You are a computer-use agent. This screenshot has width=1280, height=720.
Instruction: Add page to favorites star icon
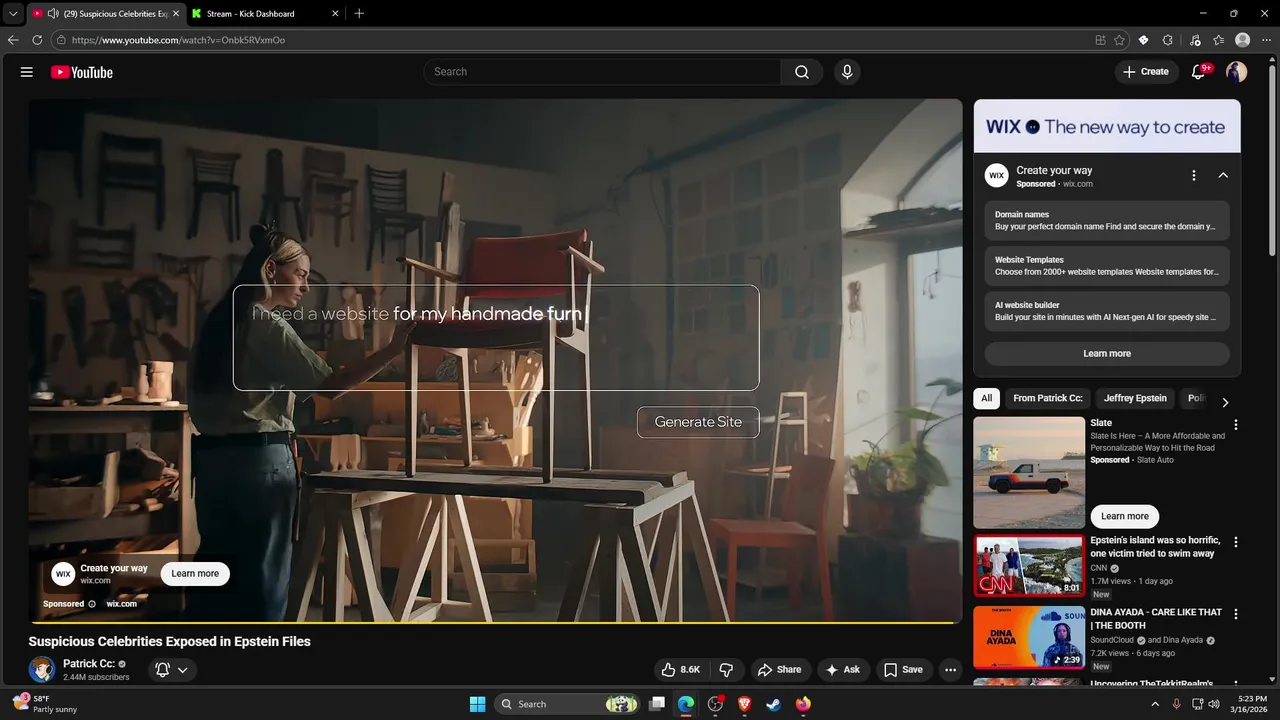(x=1119, y=40)
